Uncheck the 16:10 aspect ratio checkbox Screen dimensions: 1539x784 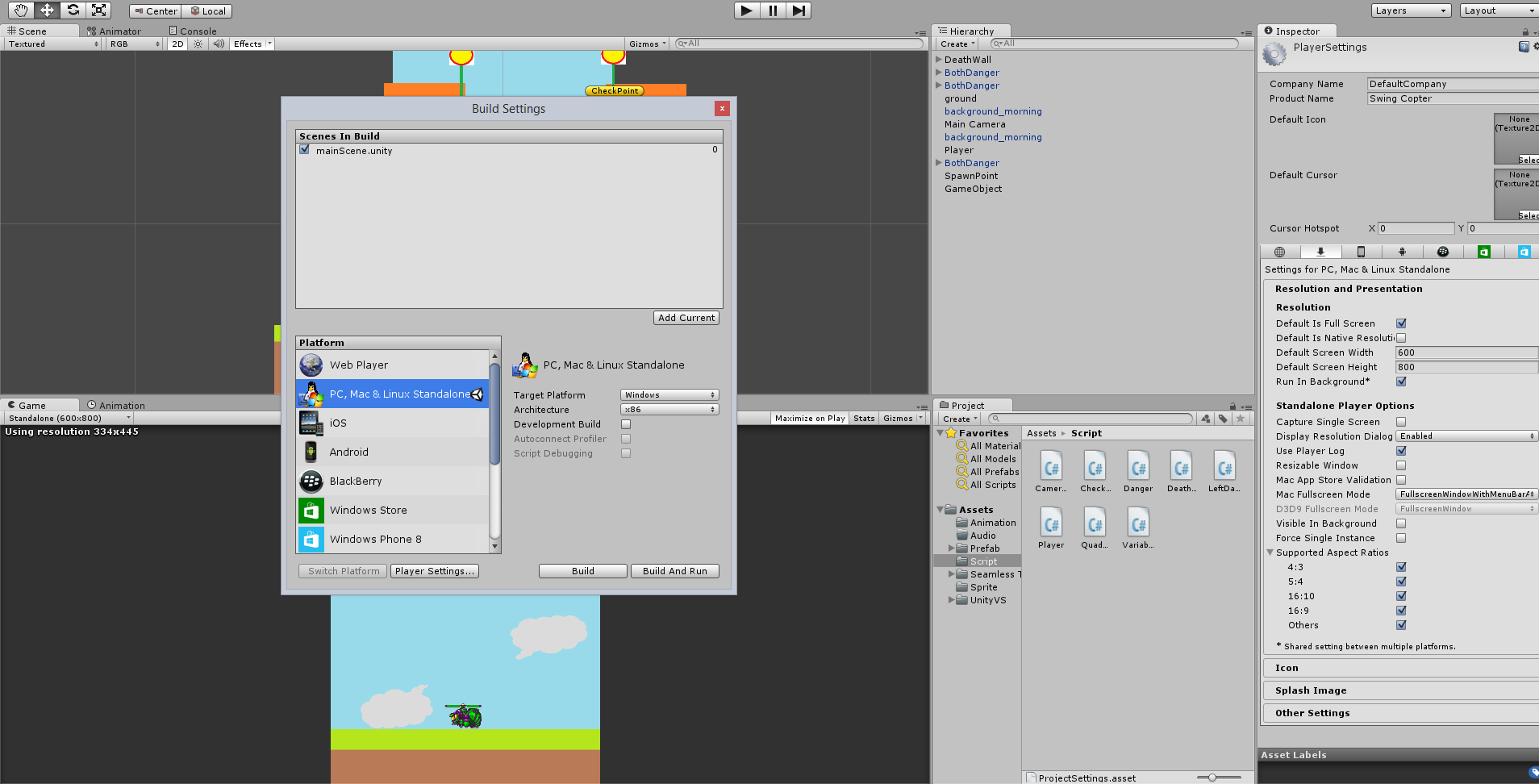[1401, 596]
